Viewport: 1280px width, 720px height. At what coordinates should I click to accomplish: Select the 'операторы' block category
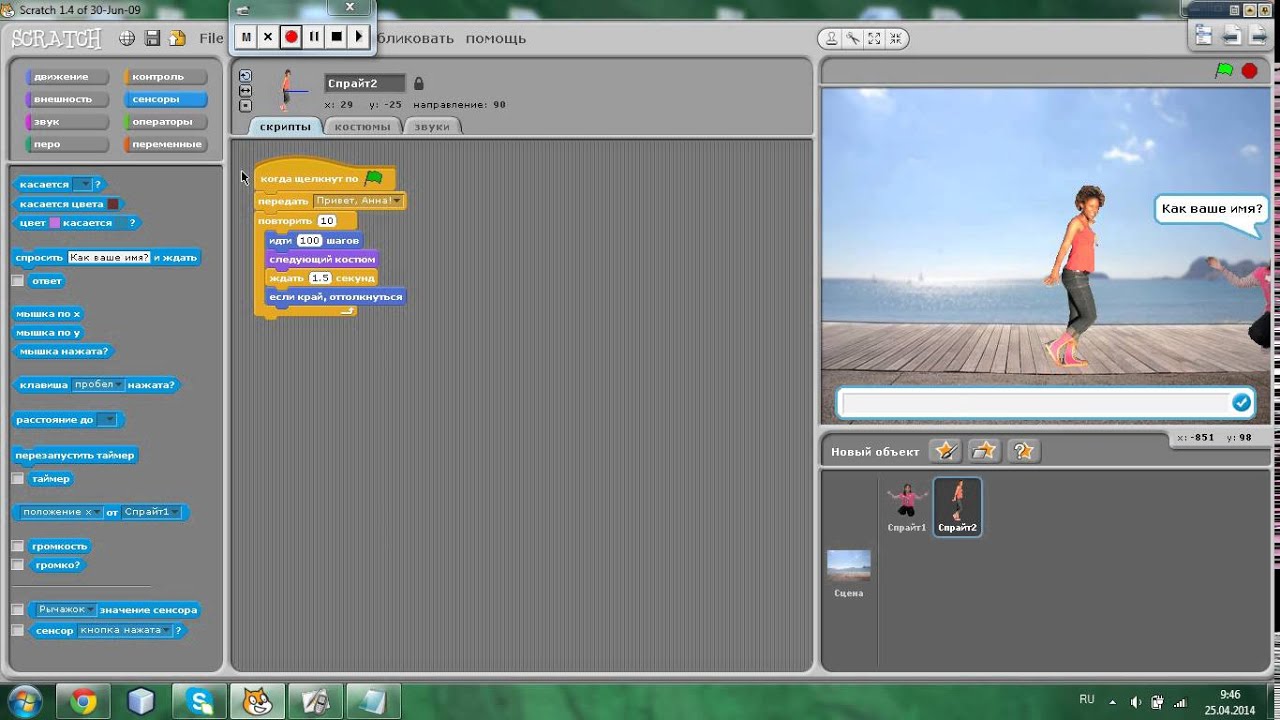(164, 122)
